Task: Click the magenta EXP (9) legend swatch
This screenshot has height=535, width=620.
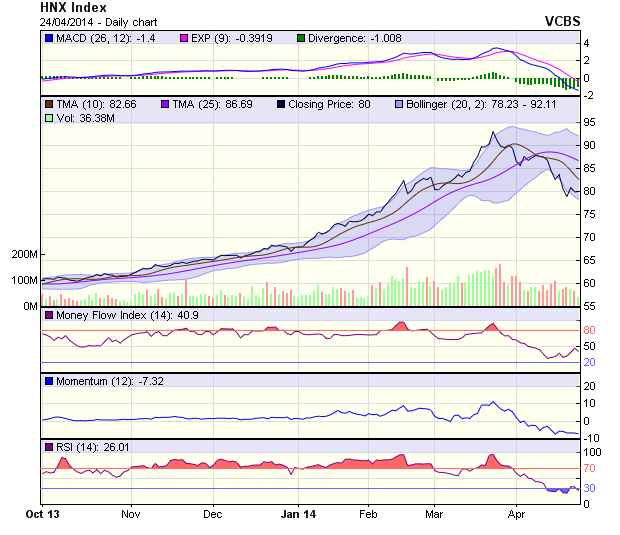Action: click(x=184, y=38)
